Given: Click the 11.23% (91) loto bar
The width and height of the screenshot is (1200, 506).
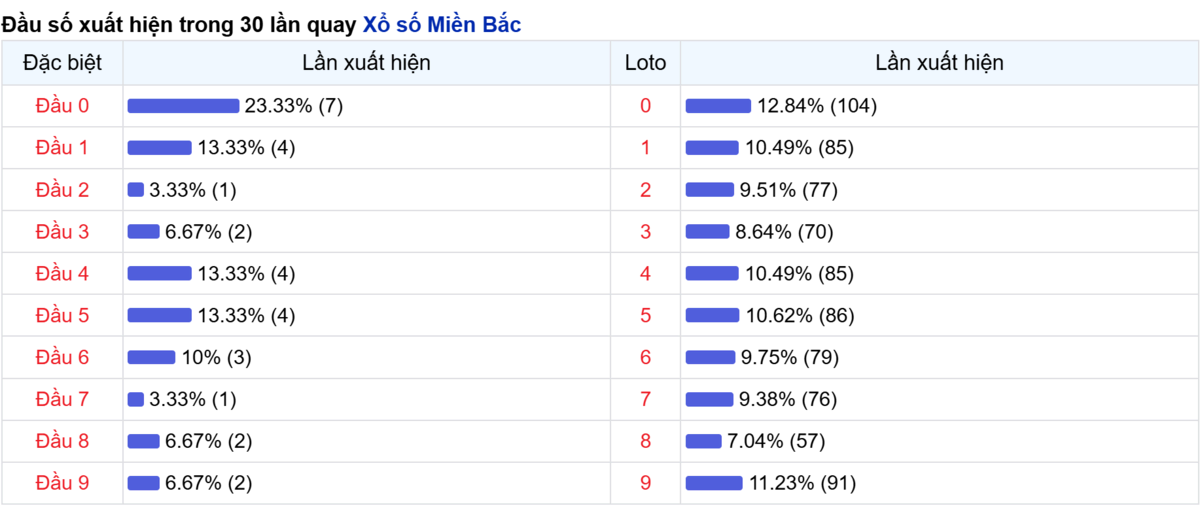Looking at the screenshot, I should pyautogui.click(x=714, y=483).
